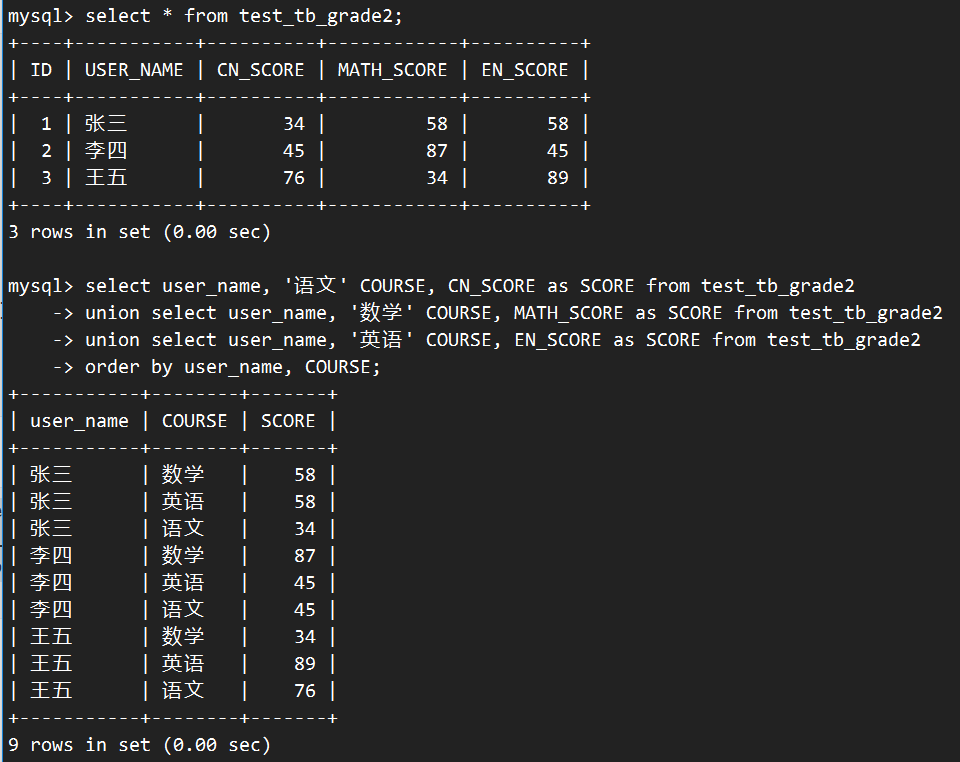Click the ID column header
The height and width of the screenshot is (762, 960).
[x=41, y=70]
